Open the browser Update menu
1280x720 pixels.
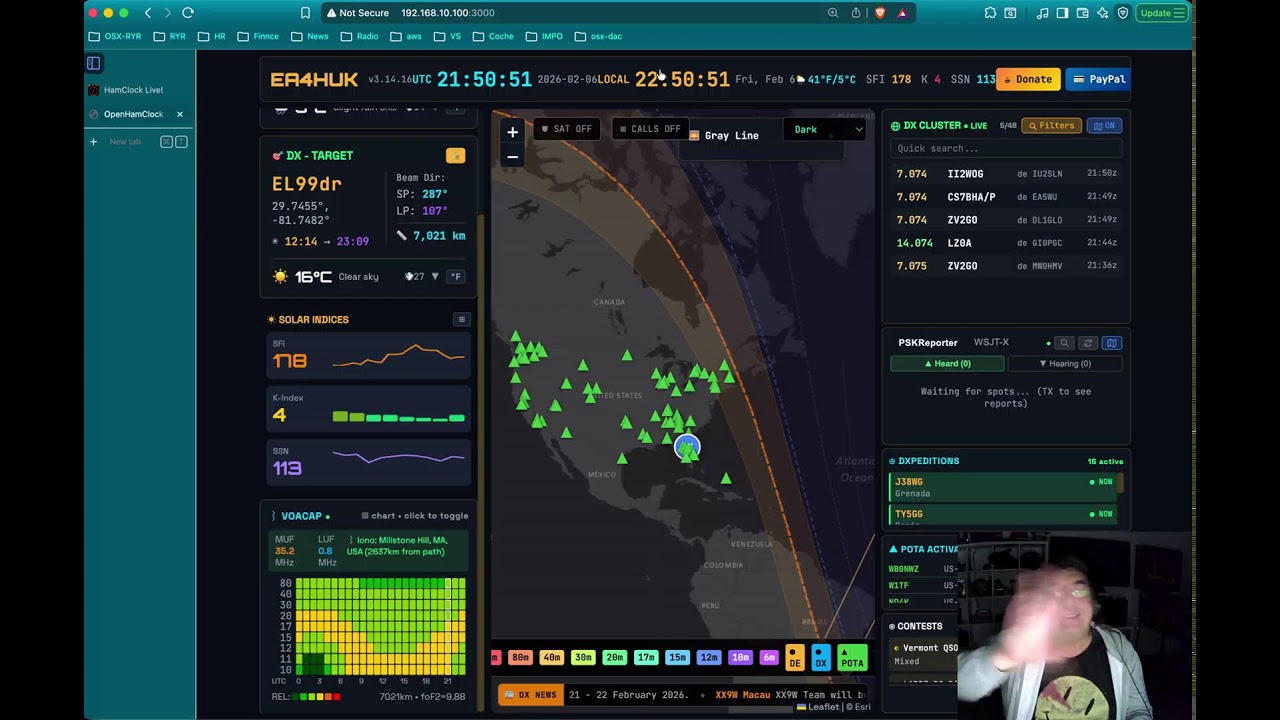pos(1163,13)
